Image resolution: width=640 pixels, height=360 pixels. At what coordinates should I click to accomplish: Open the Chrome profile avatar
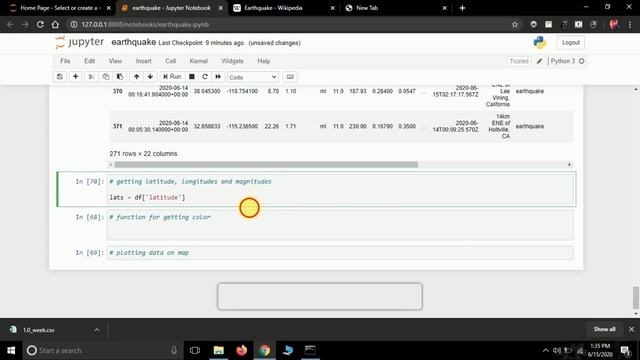613,24
